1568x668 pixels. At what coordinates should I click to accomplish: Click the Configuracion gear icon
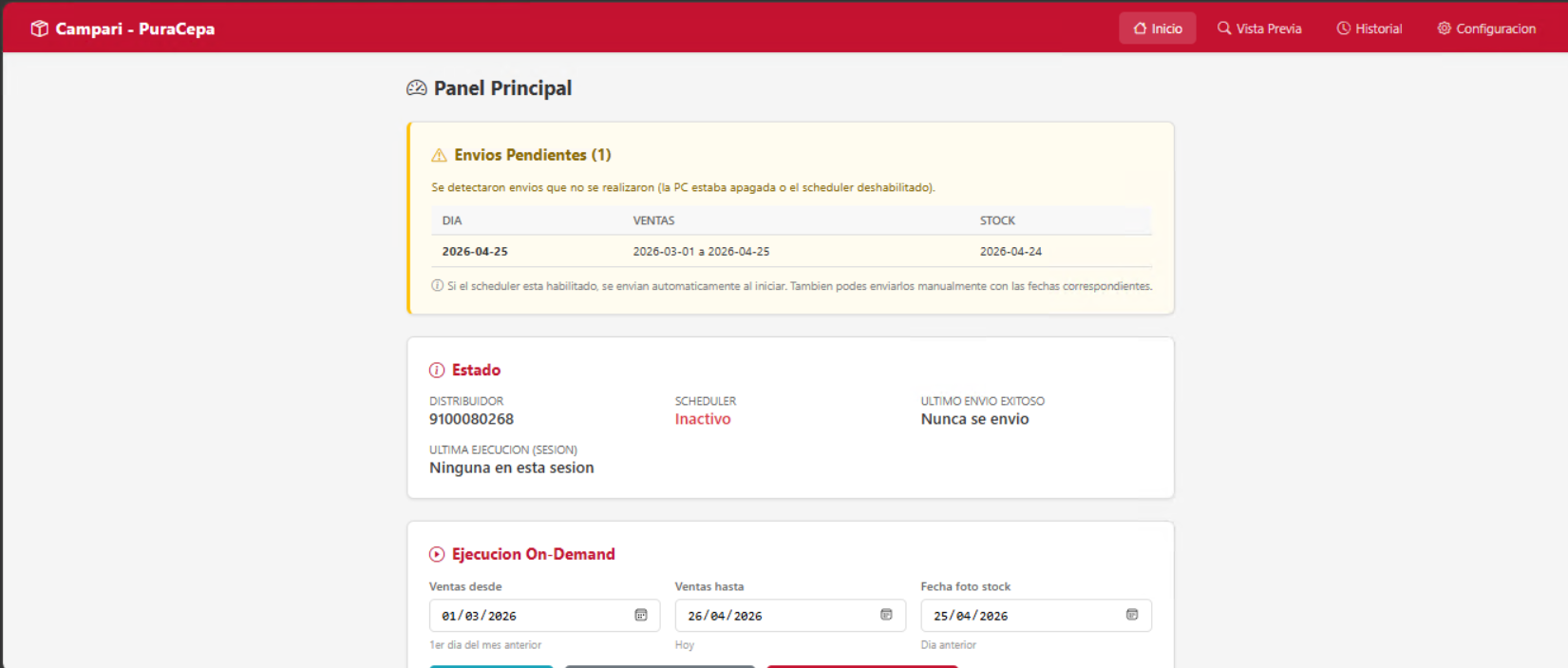click(x=1444, y=29)
